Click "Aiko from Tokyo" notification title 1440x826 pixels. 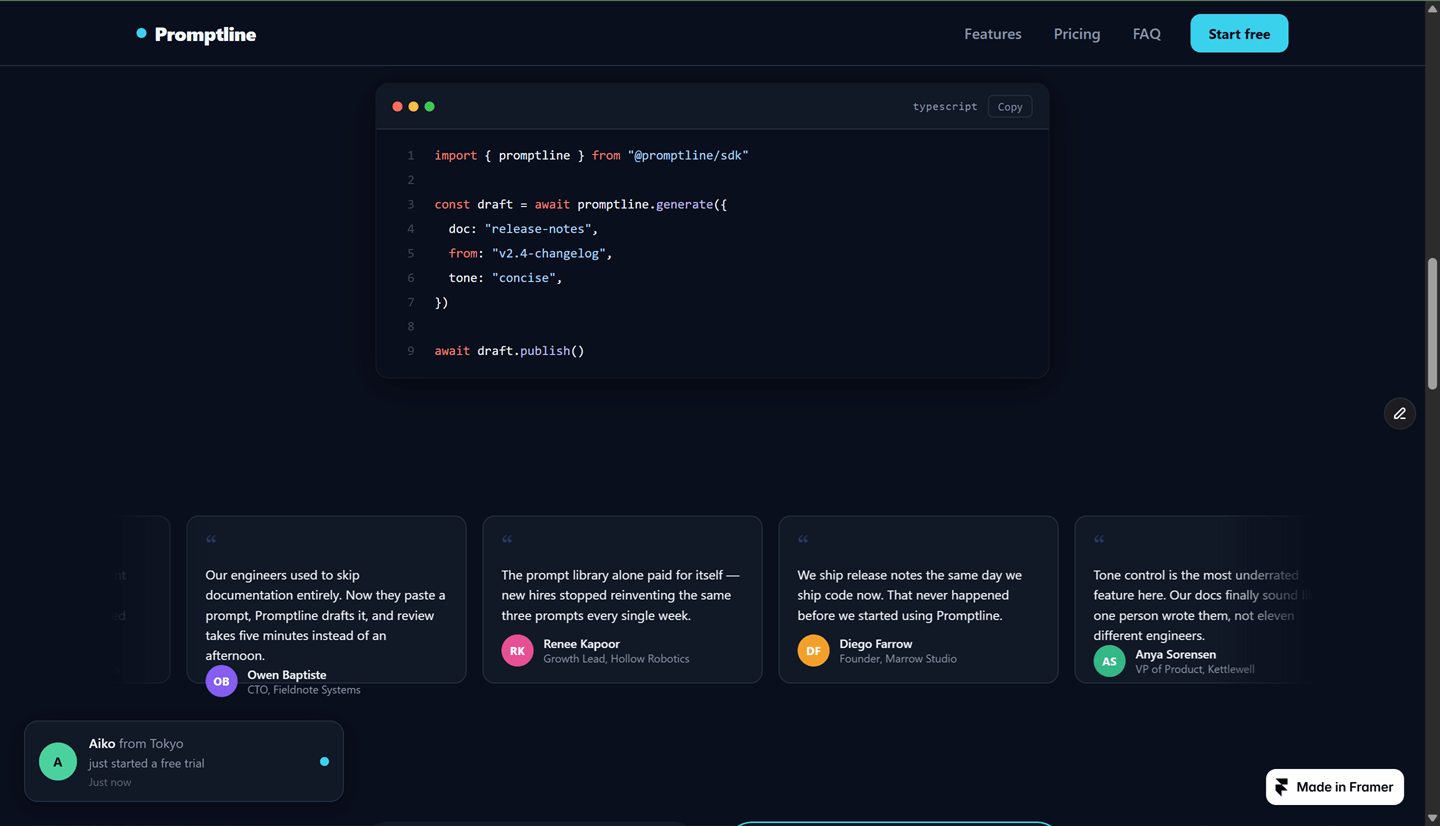pyautogui.click(x=136, y=743)
